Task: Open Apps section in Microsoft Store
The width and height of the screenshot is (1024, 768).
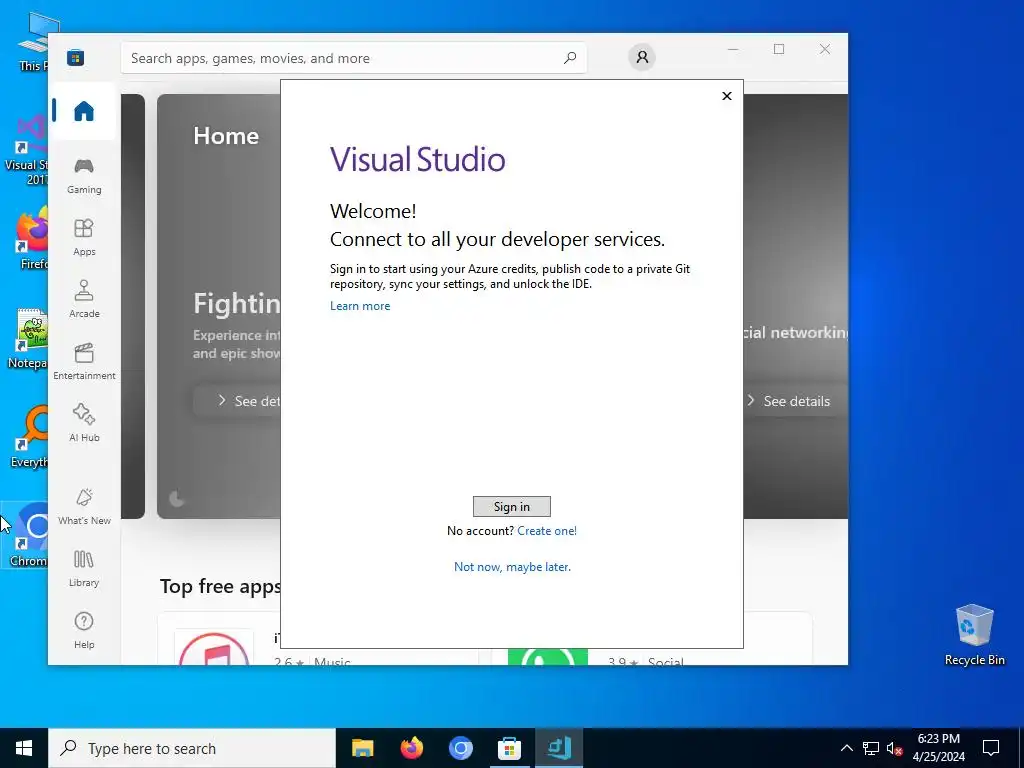Action: (84, 238)
